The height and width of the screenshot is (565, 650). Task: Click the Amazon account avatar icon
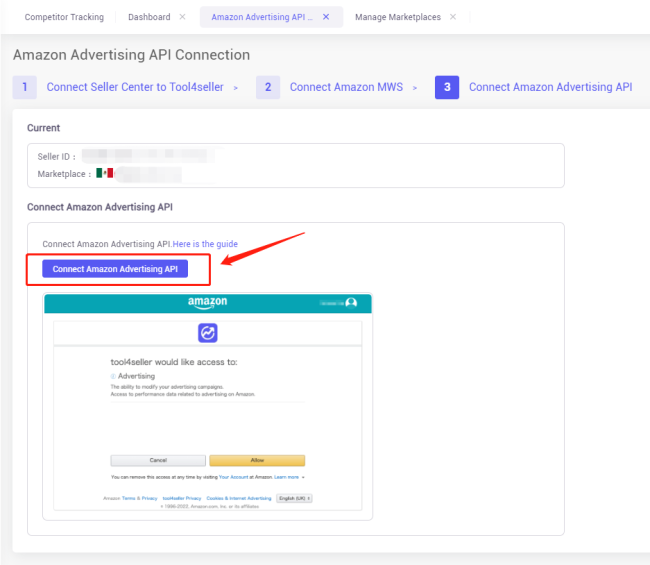click(x=351, y=303)
